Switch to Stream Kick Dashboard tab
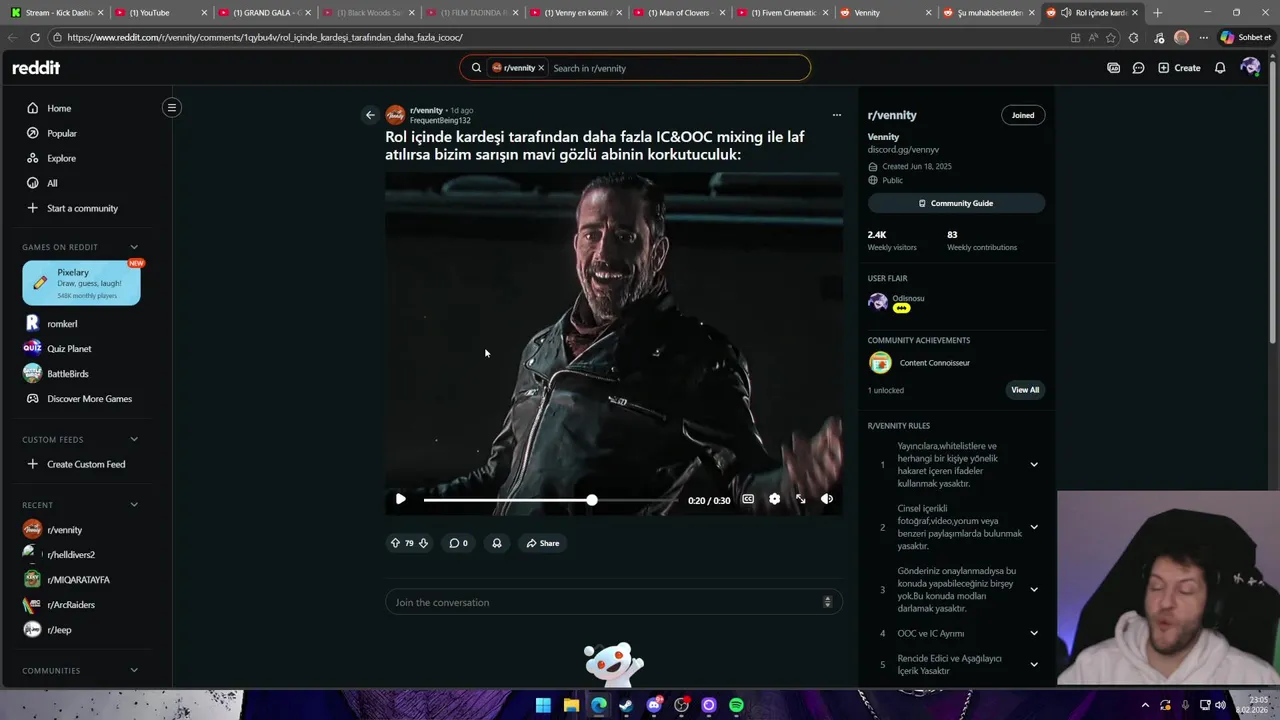 click(x=55, y=12)
